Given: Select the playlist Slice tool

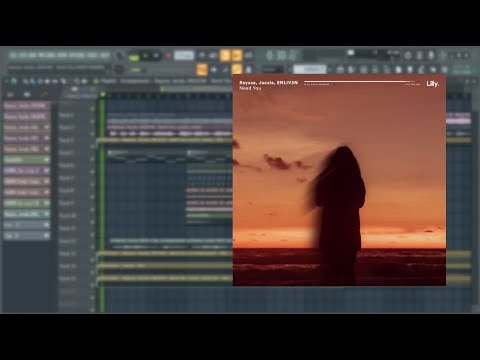Looking at the screenshot, I should click(x=63, y=81).
